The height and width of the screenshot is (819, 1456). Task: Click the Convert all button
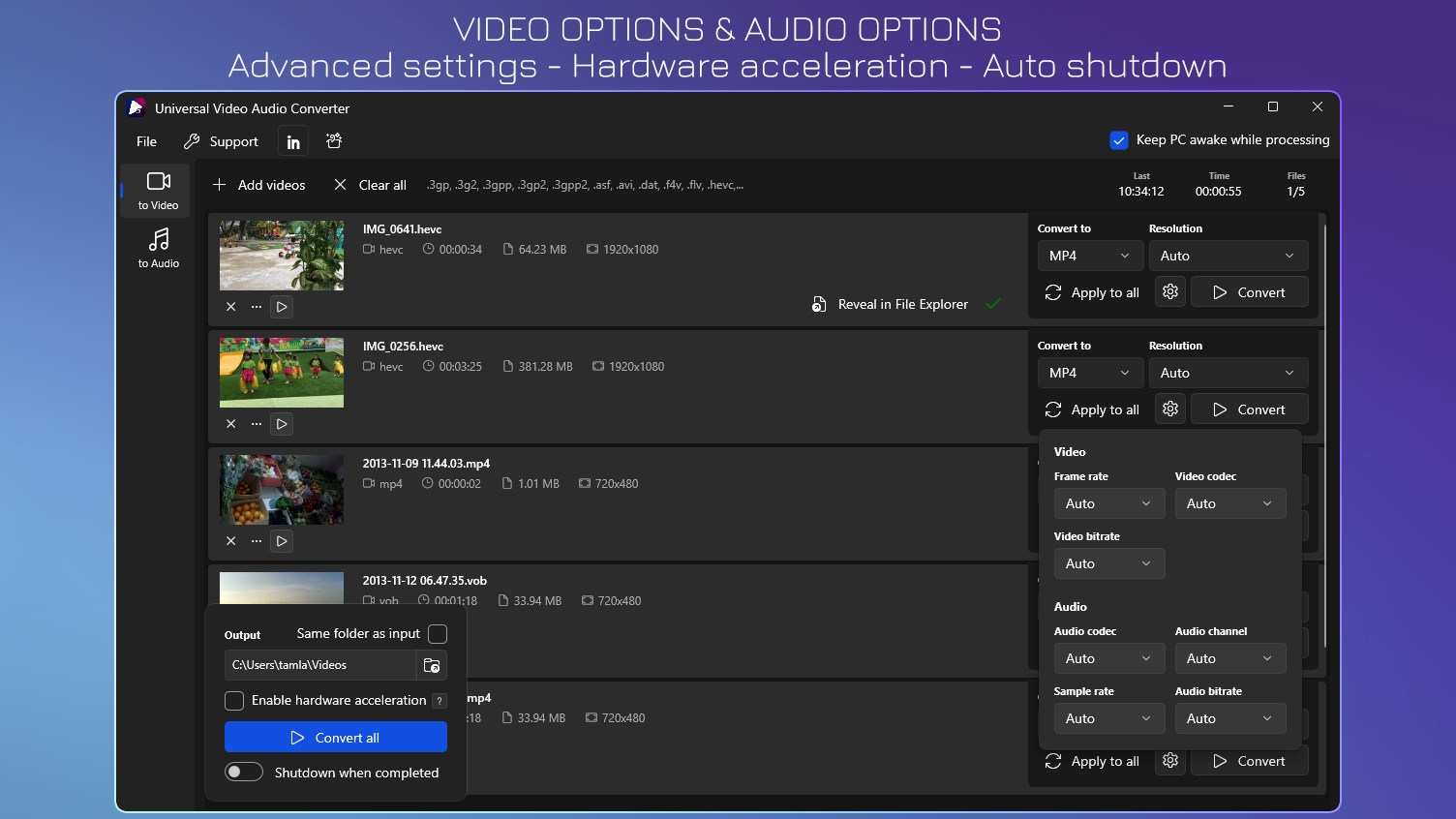point(336,738)
